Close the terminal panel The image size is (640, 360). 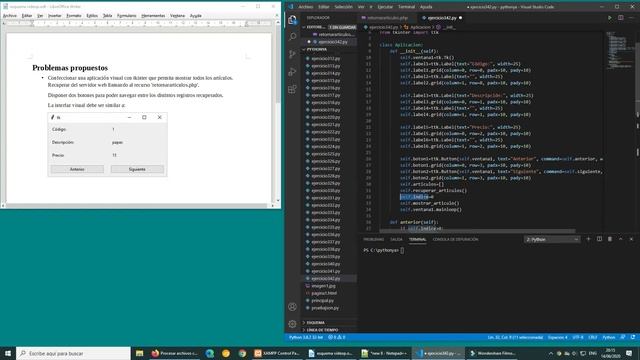point(631,239)
